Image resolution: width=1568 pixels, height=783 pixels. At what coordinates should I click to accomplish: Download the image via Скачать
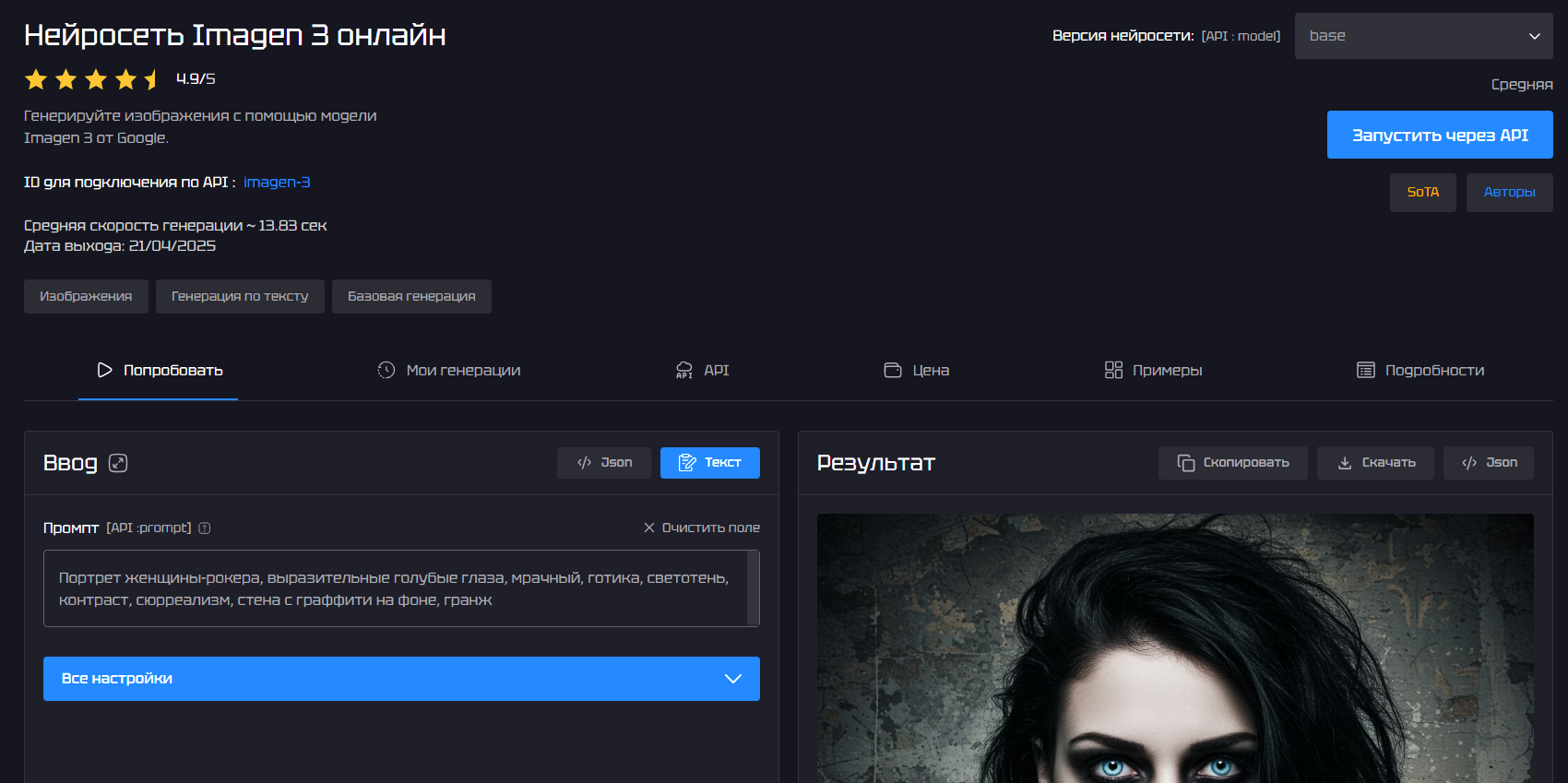click(x=1375, y=463)
